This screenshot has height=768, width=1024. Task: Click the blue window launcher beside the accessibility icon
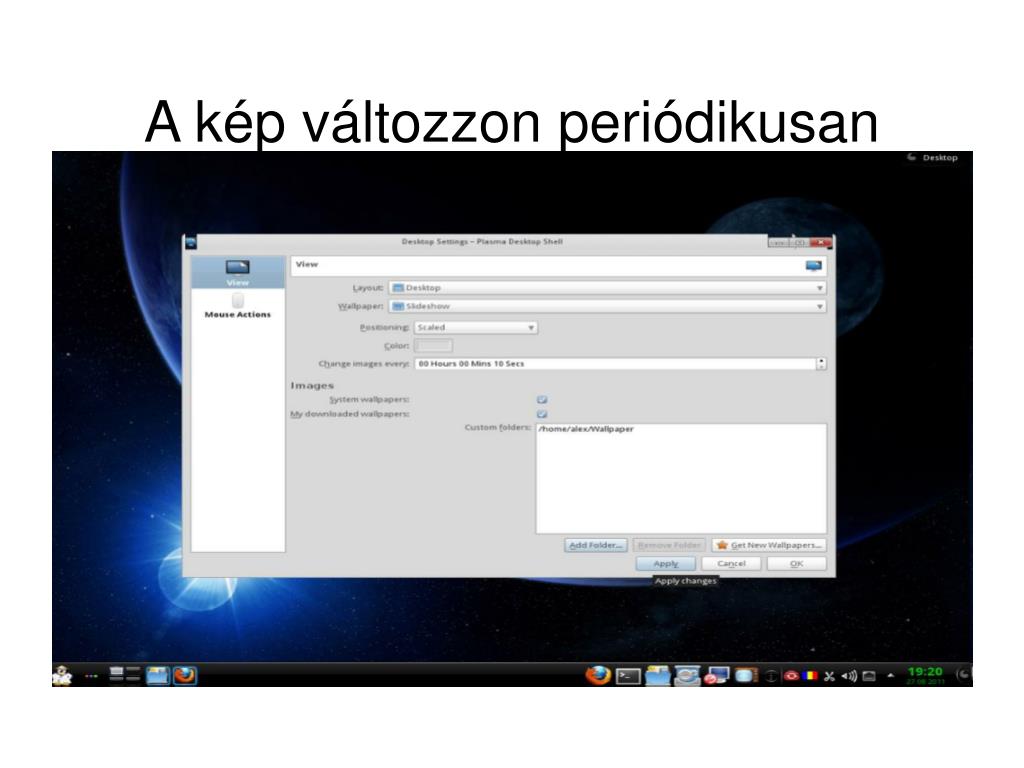click(745, 676)
